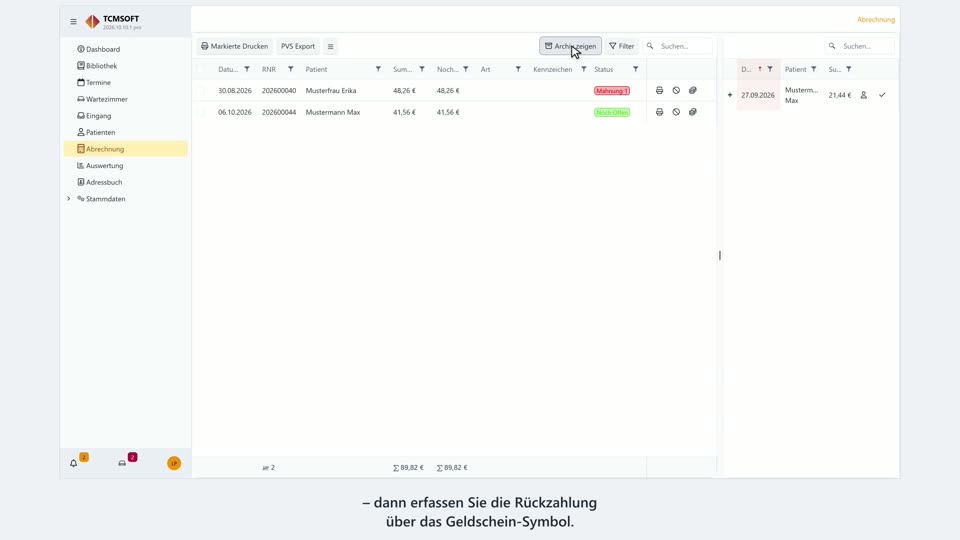960x540 pixels.
Task: Select the Mustermann Max cell in row 202600044
Action: click(x=332, y=112)
